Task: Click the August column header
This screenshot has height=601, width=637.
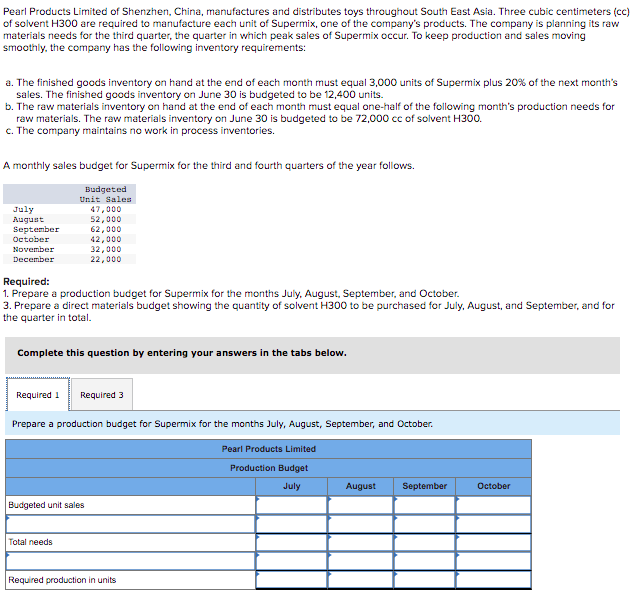Action: tap(360, 486)
